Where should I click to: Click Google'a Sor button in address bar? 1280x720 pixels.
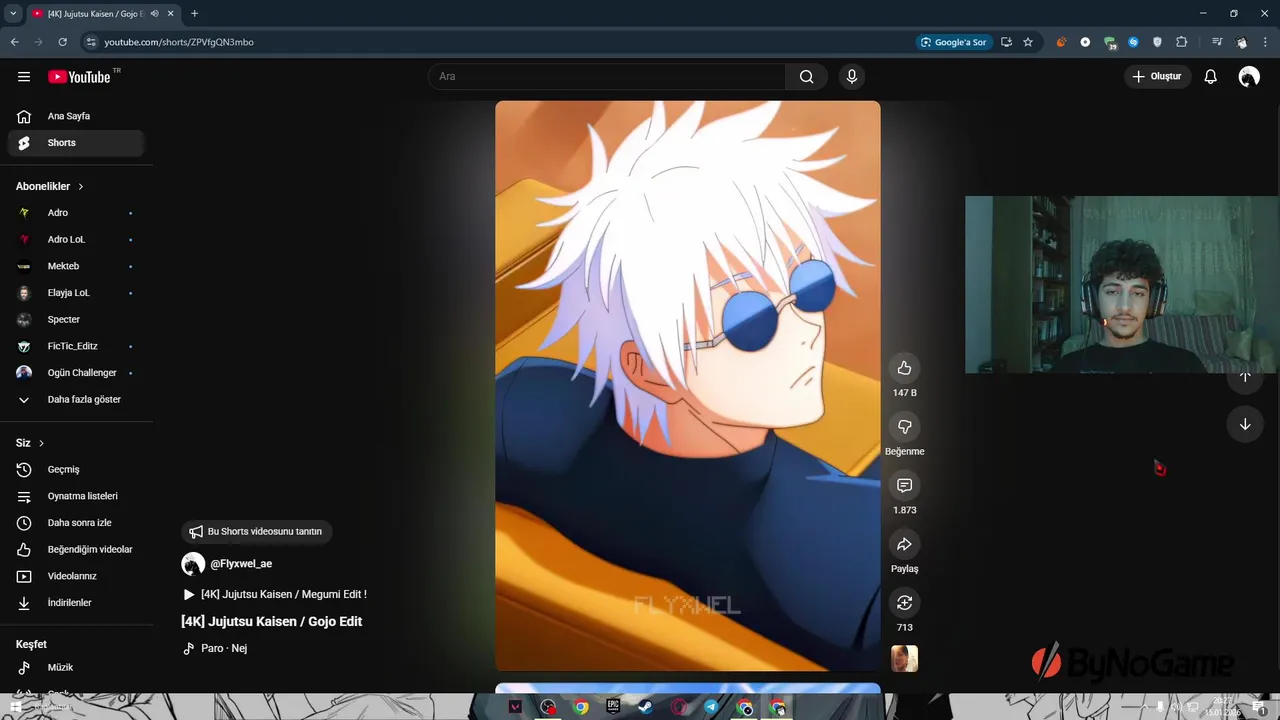[x=954, y=42]
